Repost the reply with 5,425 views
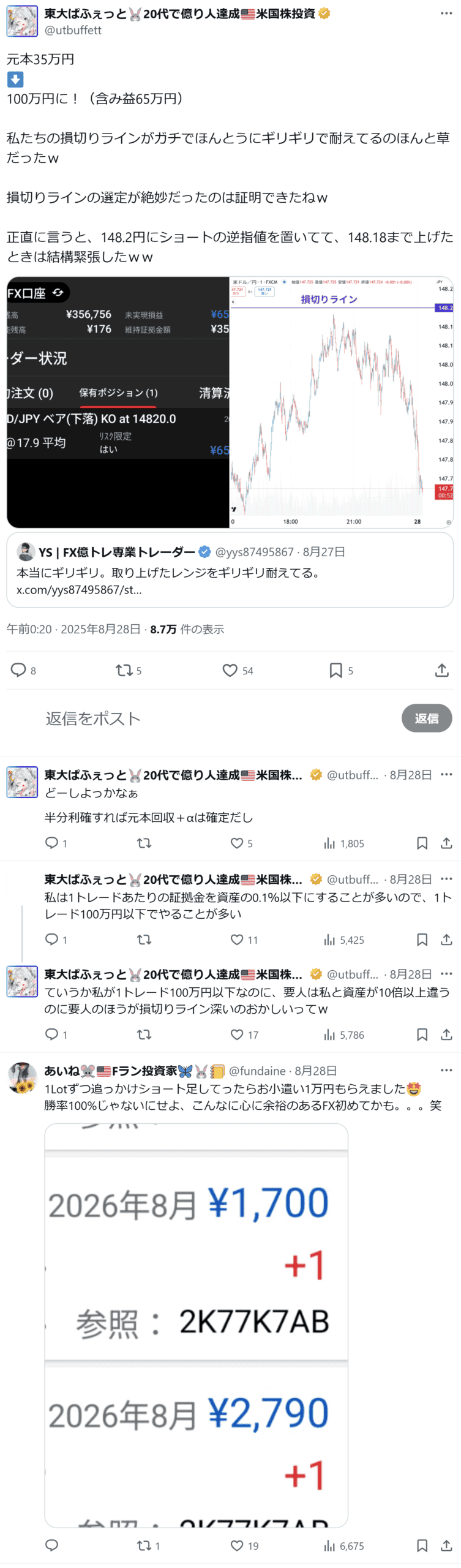Viewport: 461px width, 1568px height. coord(144,940)
